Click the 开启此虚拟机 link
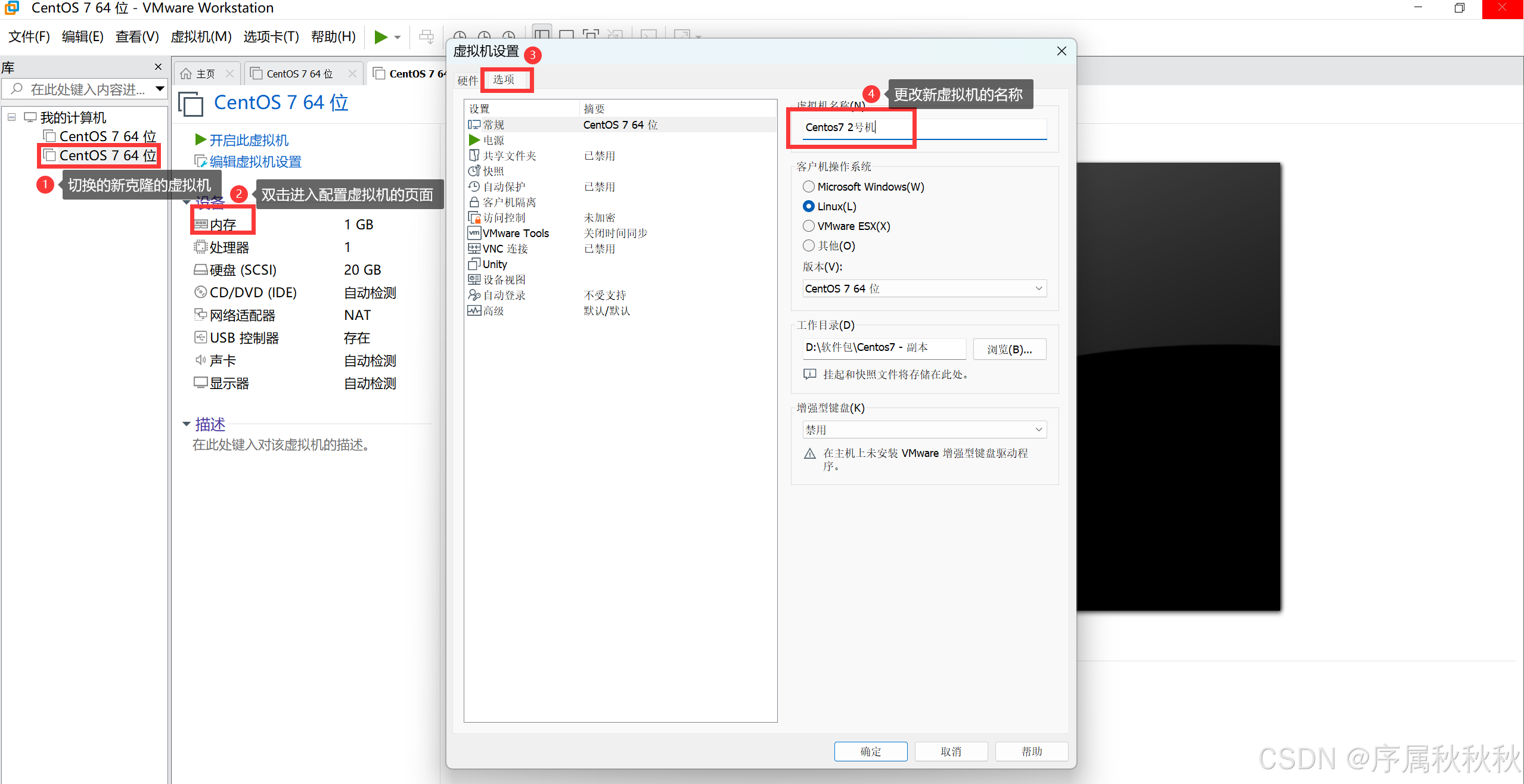Viewport: 1524px width, 784px height. point(249,140)
